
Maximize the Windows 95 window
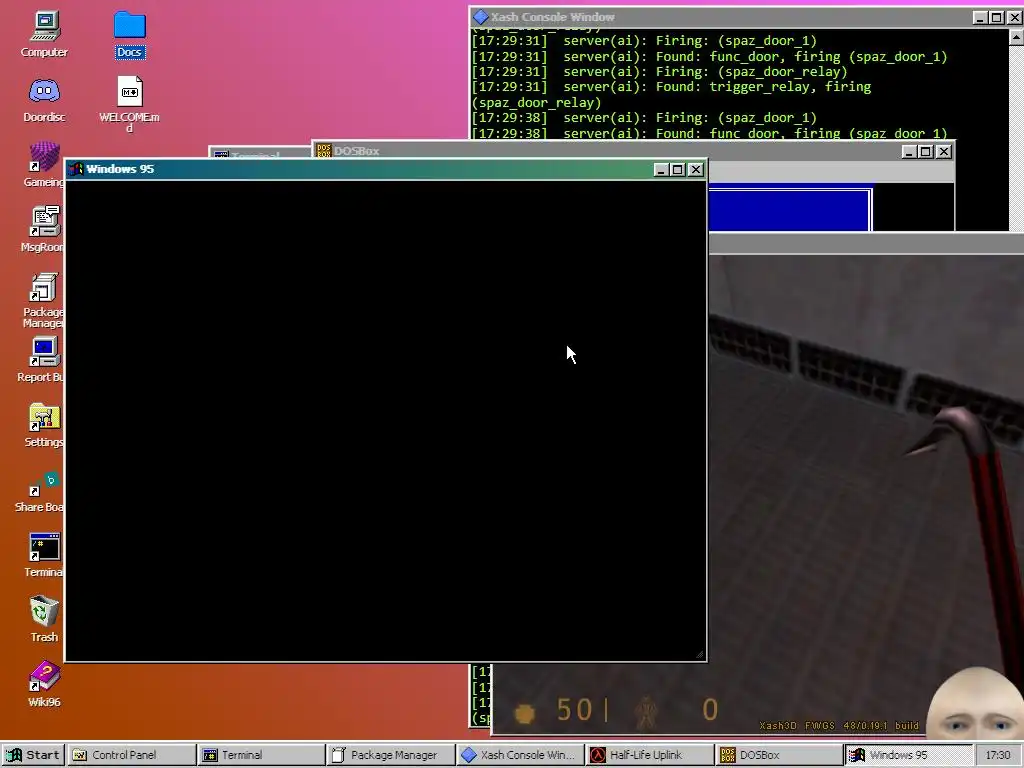tap(677, 170)
